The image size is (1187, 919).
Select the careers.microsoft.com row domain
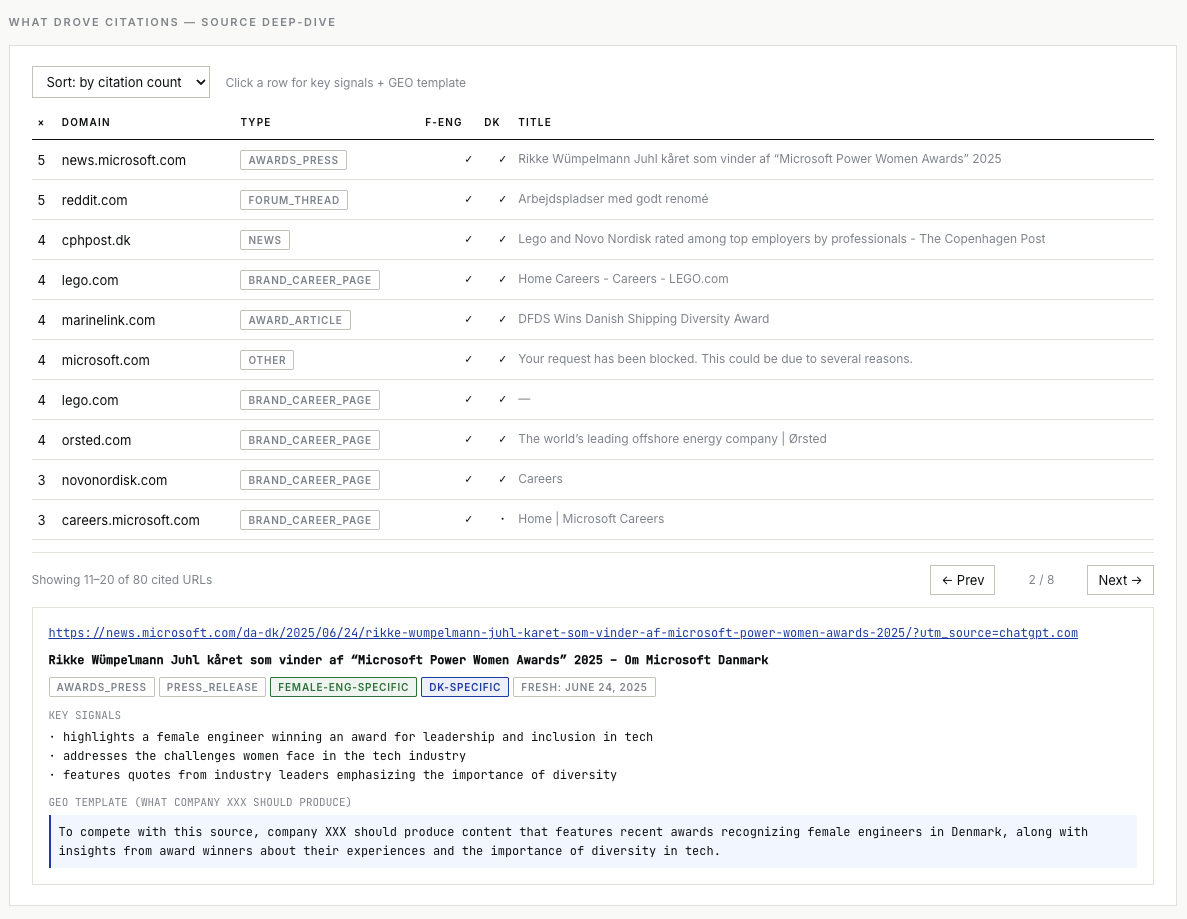coord(130,521)
